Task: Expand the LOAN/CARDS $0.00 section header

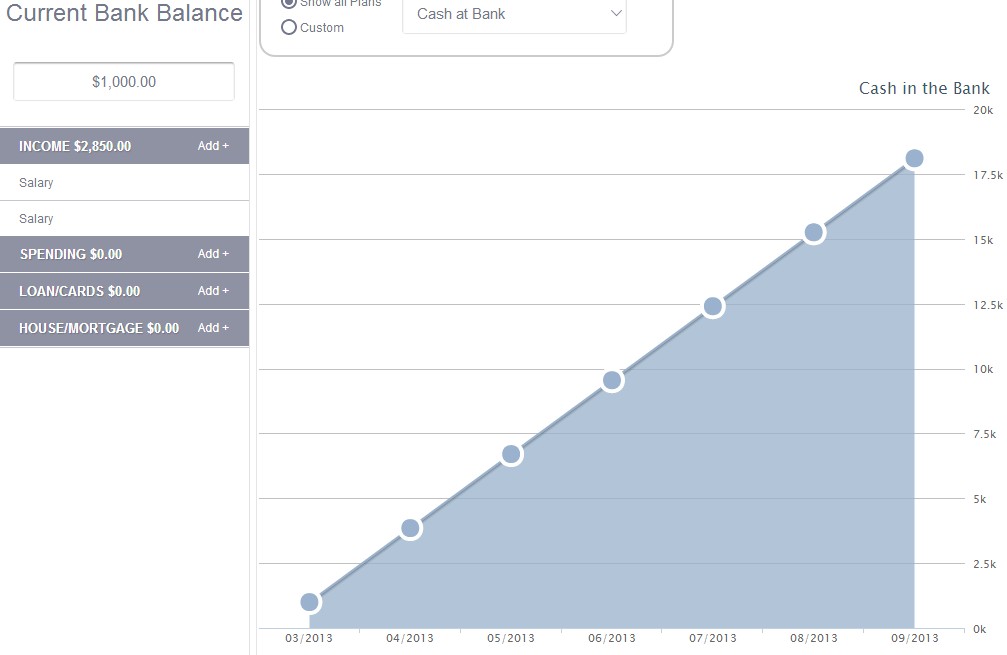Action: coord(80,291)
